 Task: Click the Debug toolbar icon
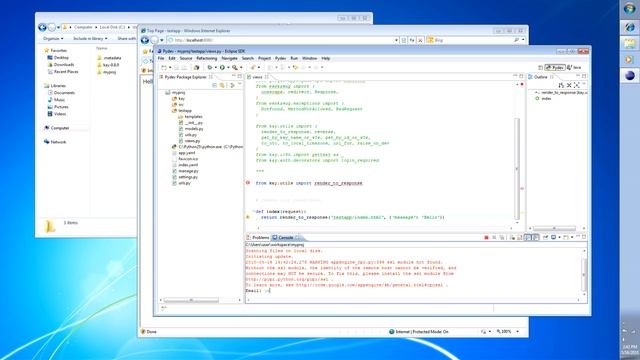point(210,67)
